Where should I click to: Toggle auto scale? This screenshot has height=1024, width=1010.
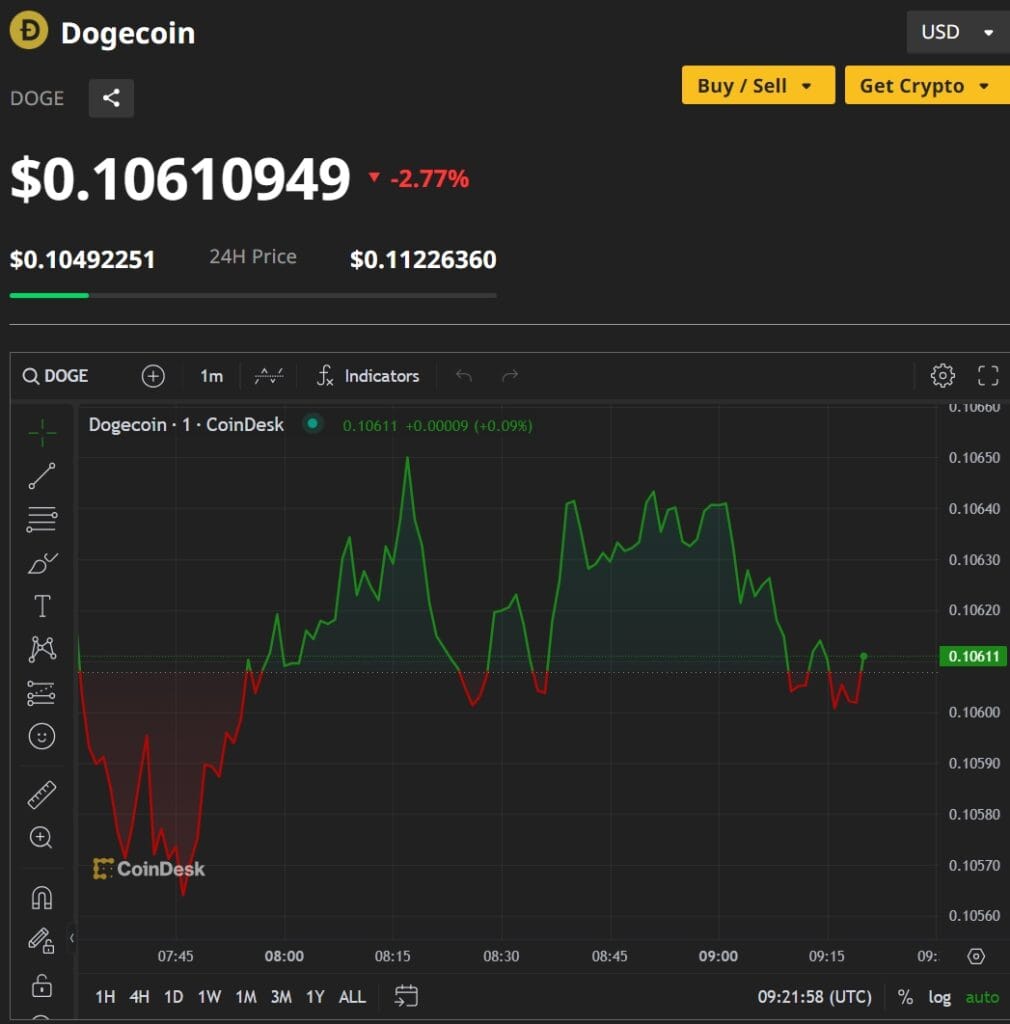[x=982, y=997]
